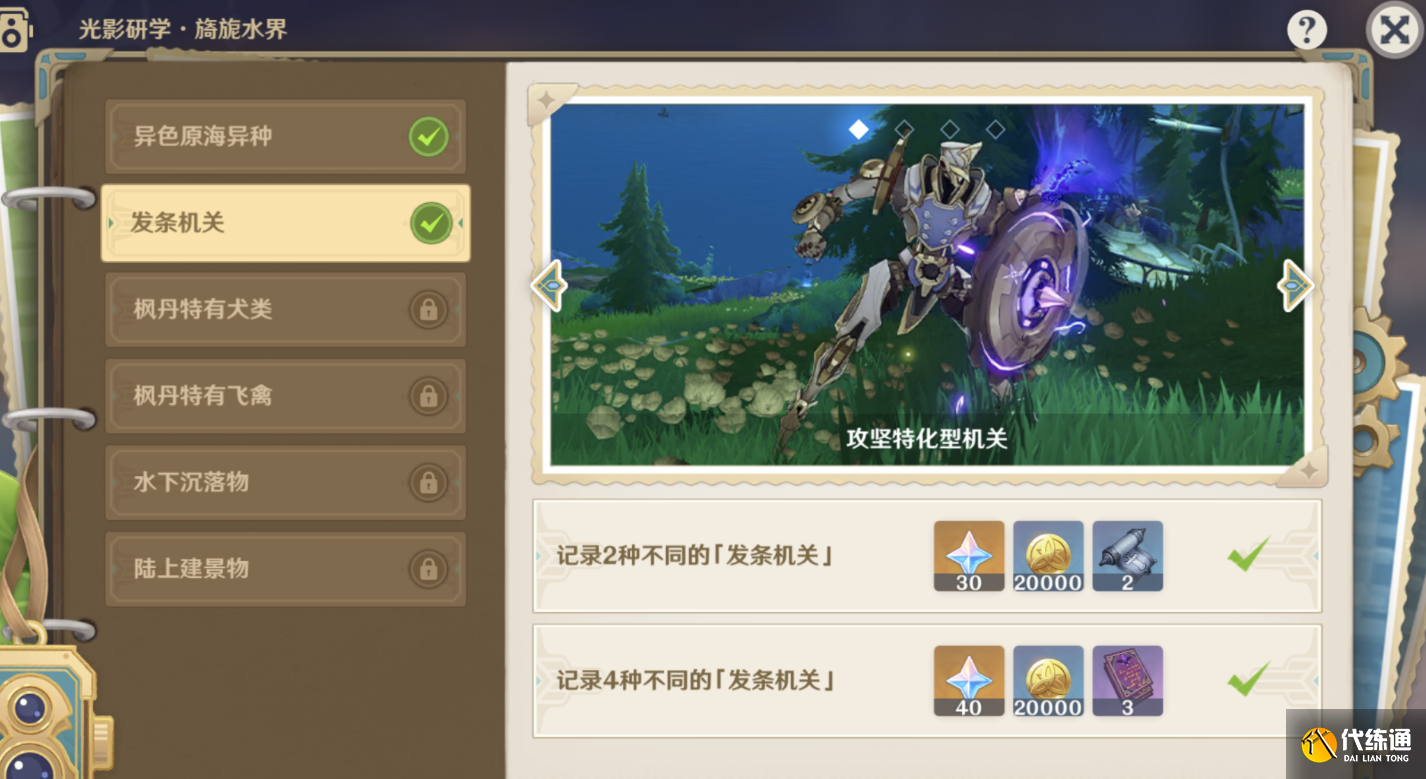Jump to second photo page indicator diamond
The height and width of the screenshot is (779, 1426).
[x=904, y=129]
